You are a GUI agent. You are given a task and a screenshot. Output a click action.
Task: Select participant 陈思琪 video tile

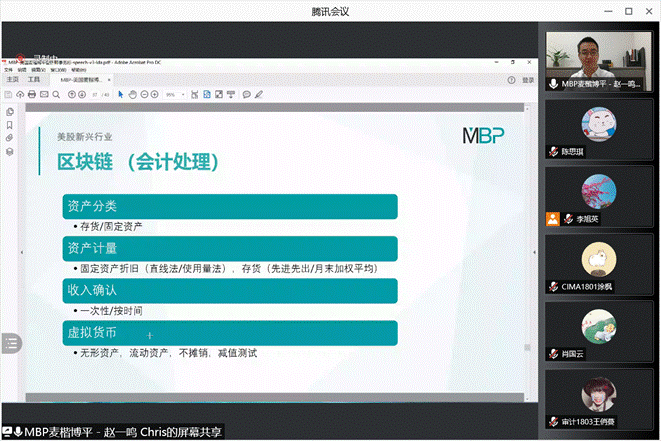pos(598,131)
